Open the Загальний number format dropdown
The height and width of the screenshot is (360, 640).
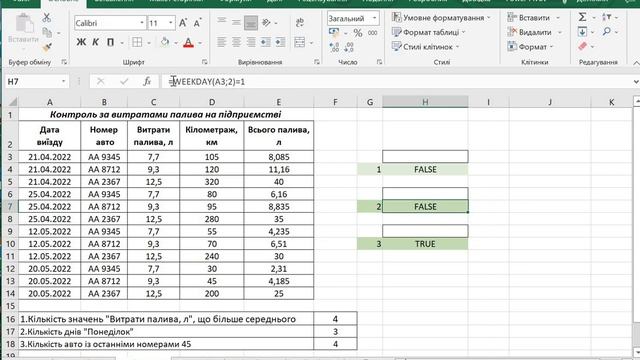pyautogui.click(x=374, y=18)
